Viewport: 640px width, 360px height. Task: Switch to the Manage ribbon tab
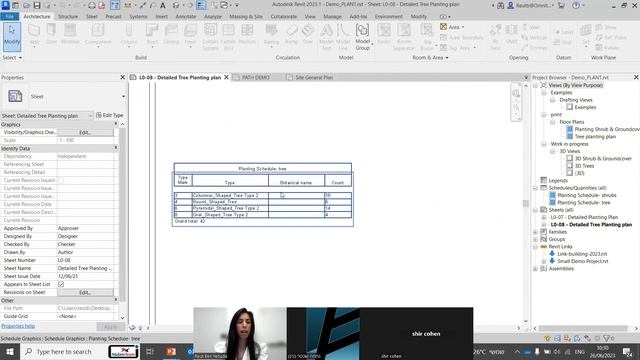point(332,16)
